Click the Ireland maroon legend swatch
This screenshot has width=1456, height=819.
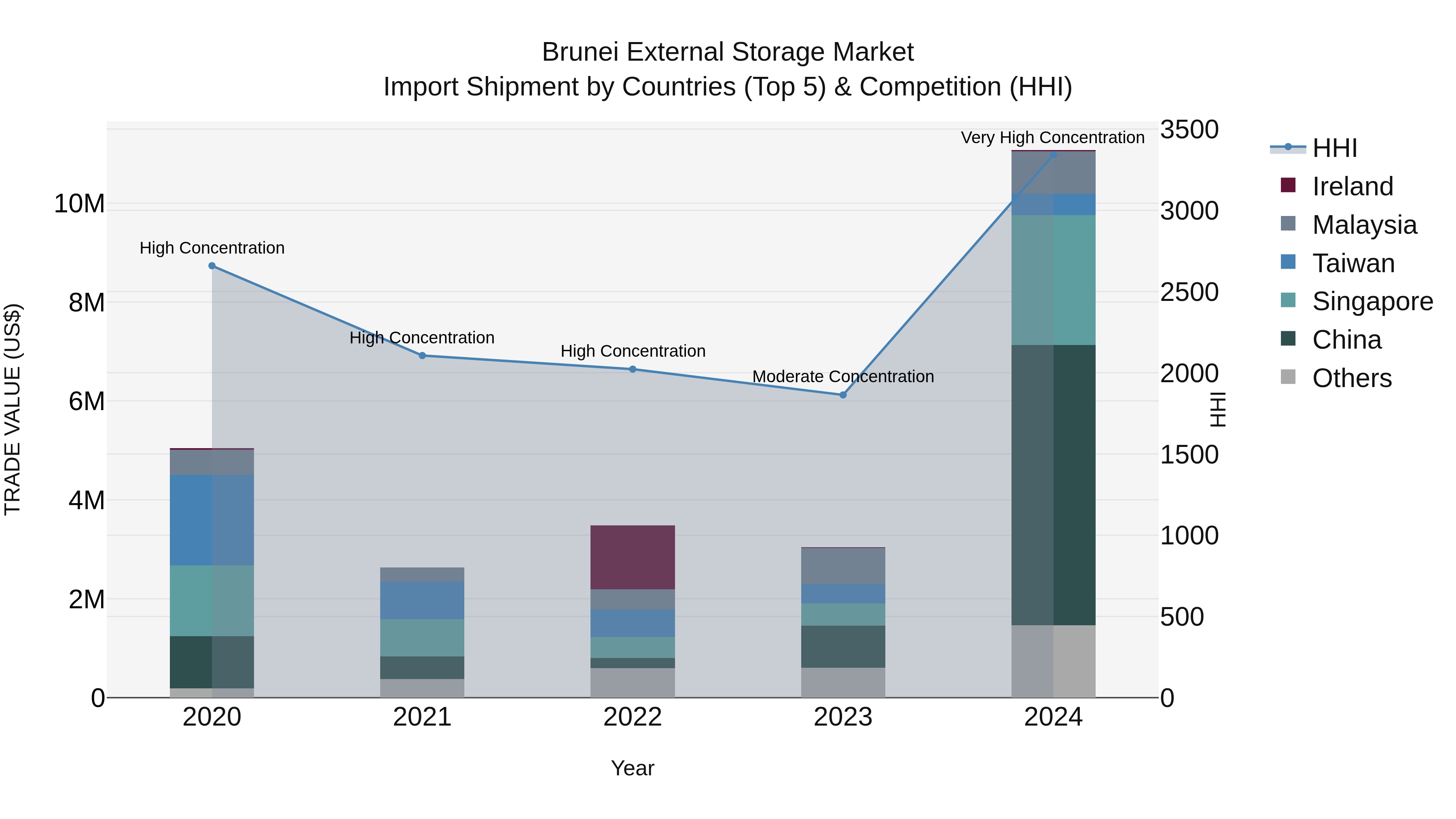pos(1288,185)
